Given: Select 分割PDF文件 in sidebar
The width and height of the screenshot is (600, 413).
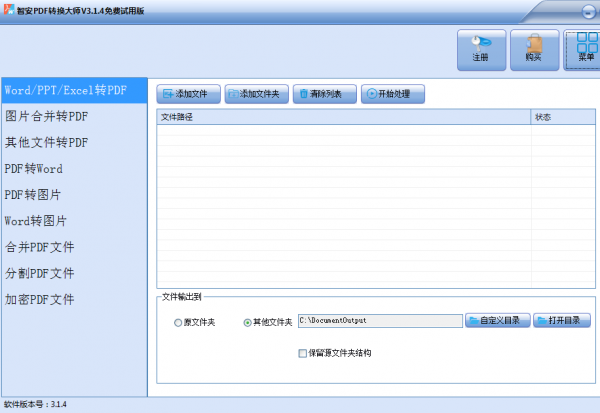Looking at the screenshot, I should (x=74, y=273).
